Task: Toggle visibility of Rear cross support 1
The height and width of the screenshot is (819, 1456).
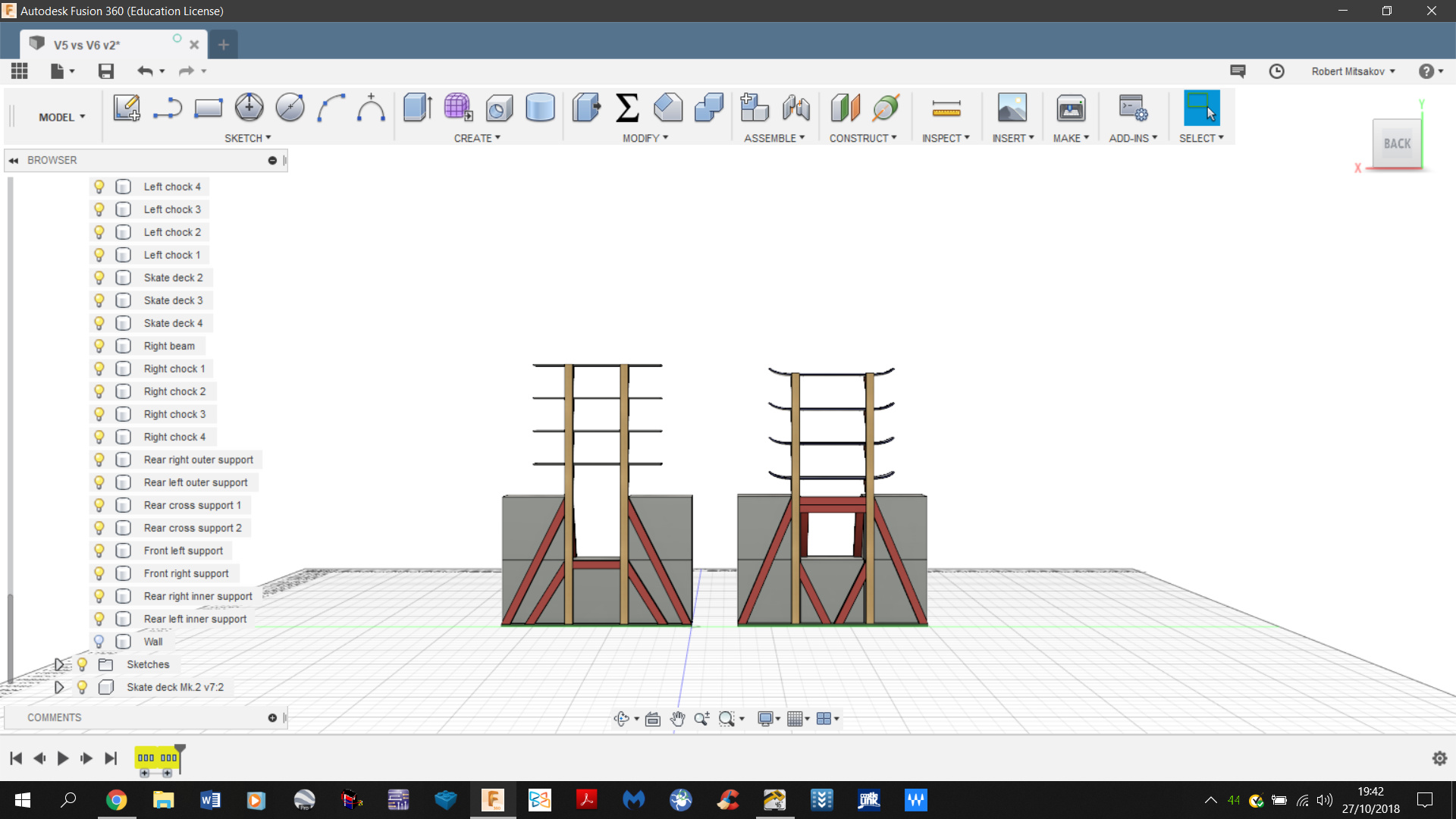Action: coord(99,505)
